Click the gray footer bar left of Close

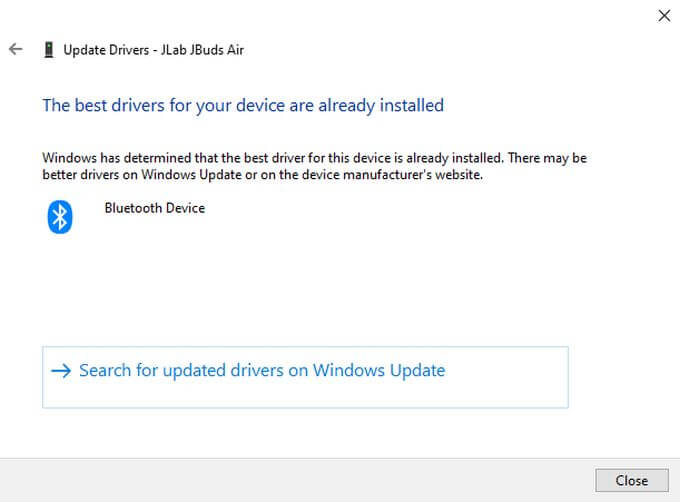(x=300, y=480)
